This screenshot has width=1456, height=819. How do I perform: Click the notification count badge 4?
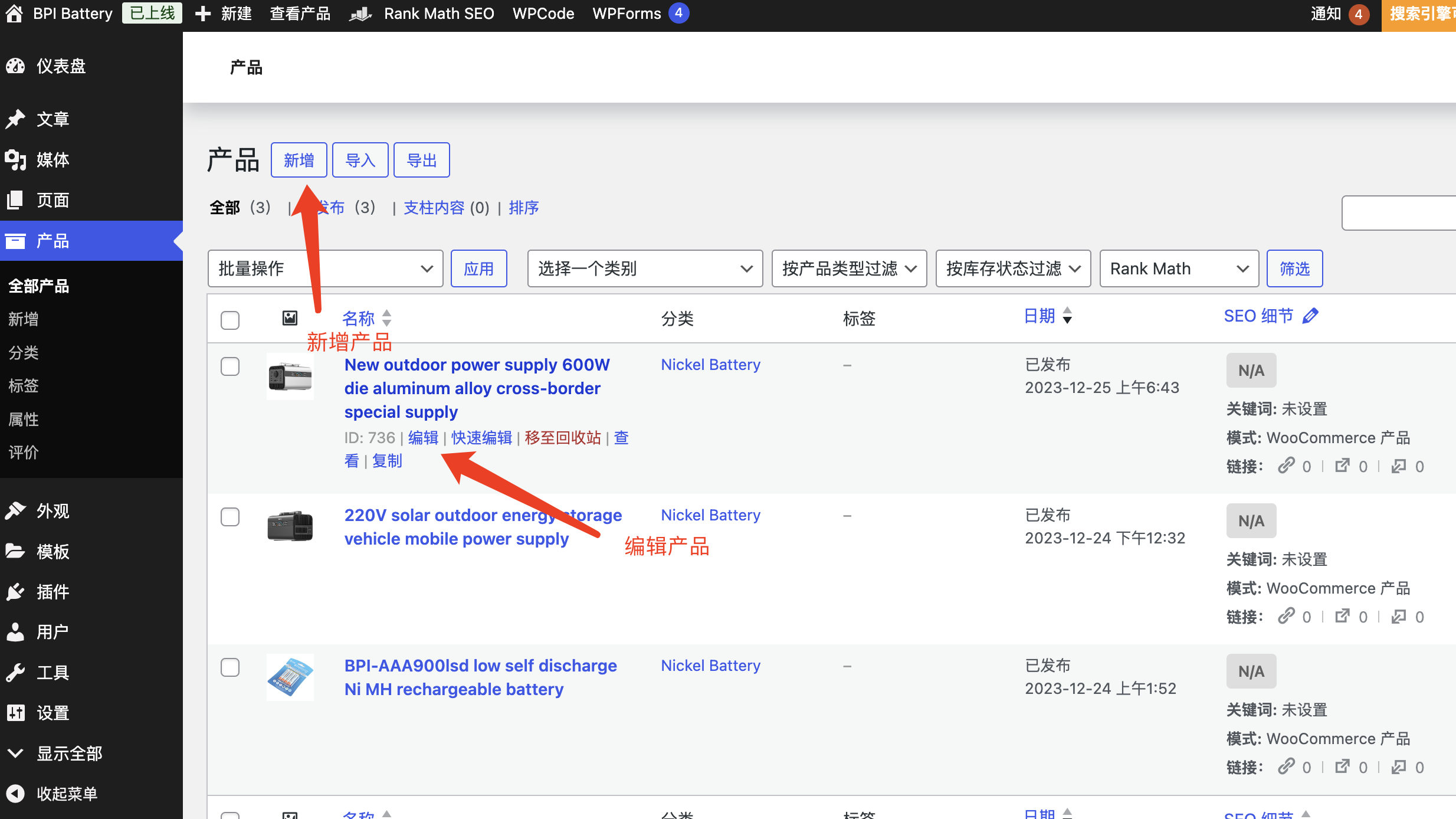[1359, 14]
